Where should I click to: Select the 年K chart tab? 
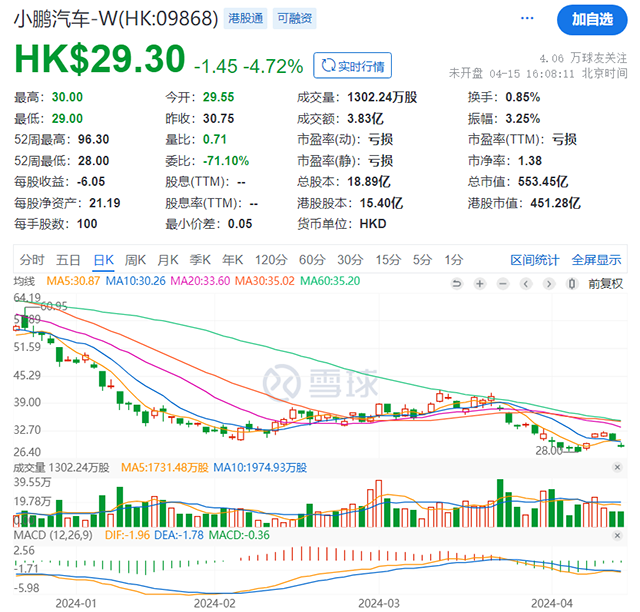(x=233, y=260)
